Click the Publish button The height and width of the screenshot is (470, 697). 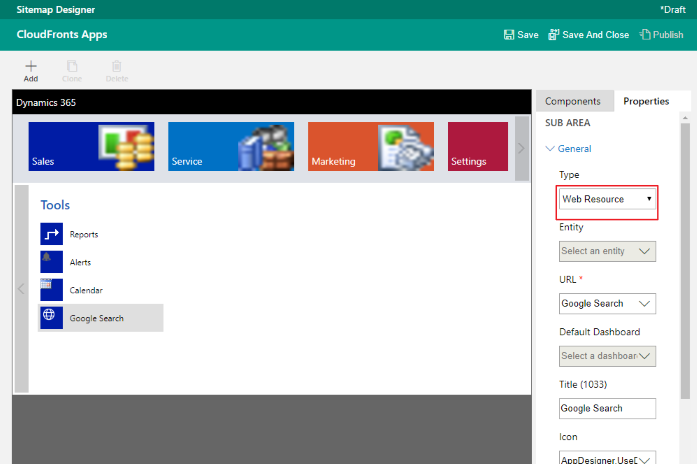[x=661, y=35]
